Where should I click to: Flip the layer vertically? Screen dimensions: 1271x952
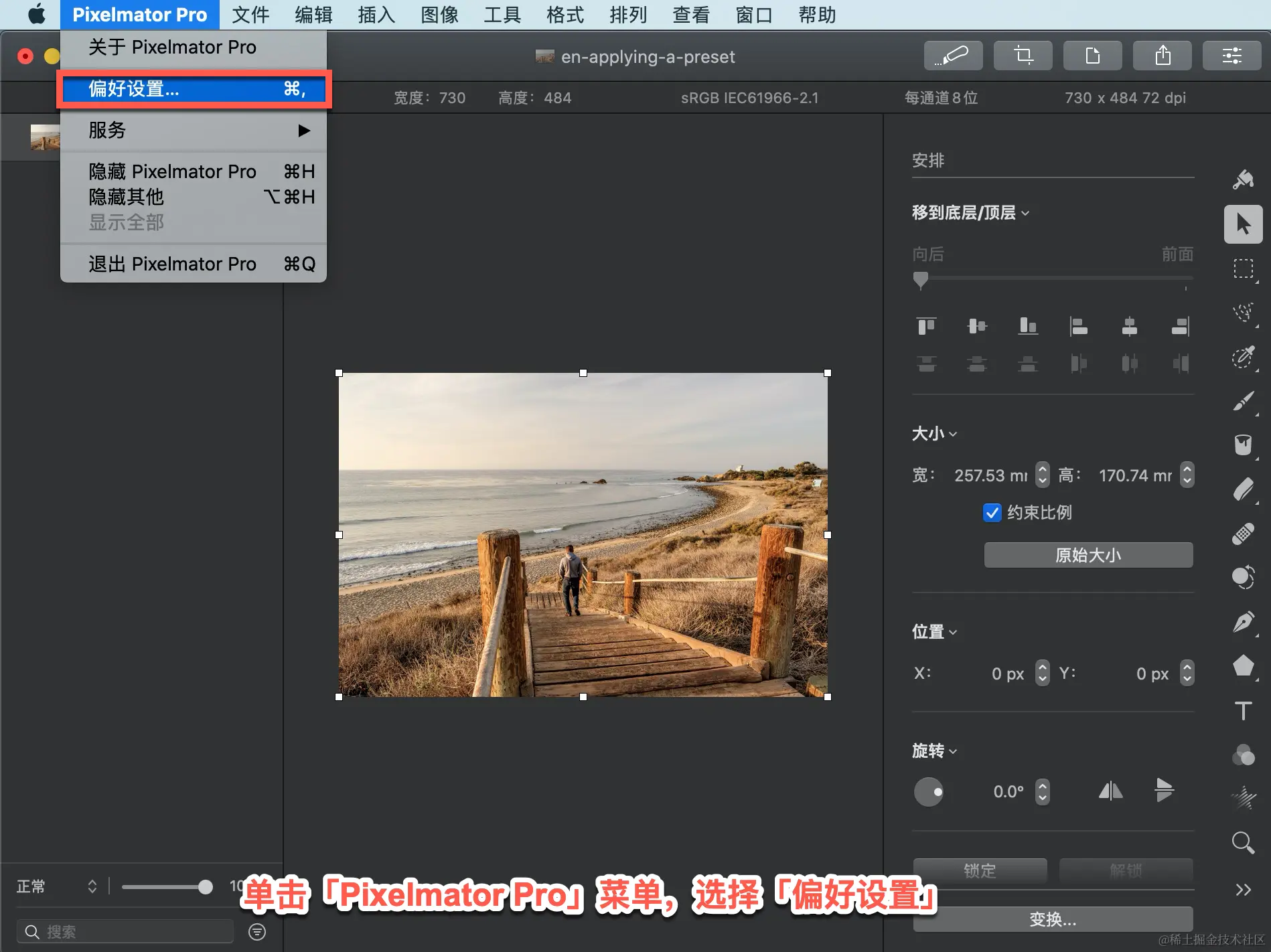pyautogui.click(x=1164, y=791)
